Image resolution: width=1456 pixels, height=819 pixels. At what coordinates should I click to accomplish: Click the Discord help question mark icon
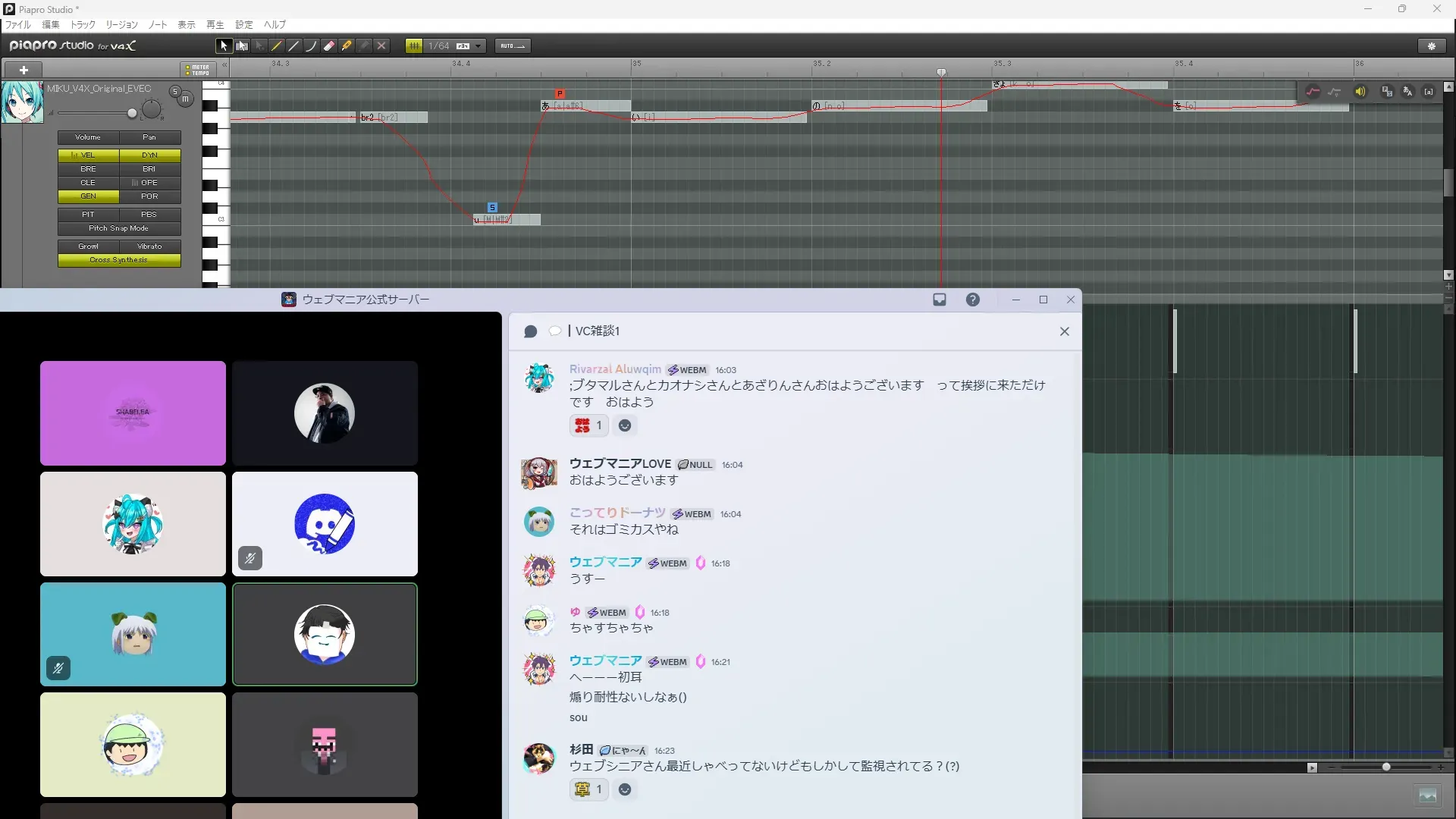(973, 300)
